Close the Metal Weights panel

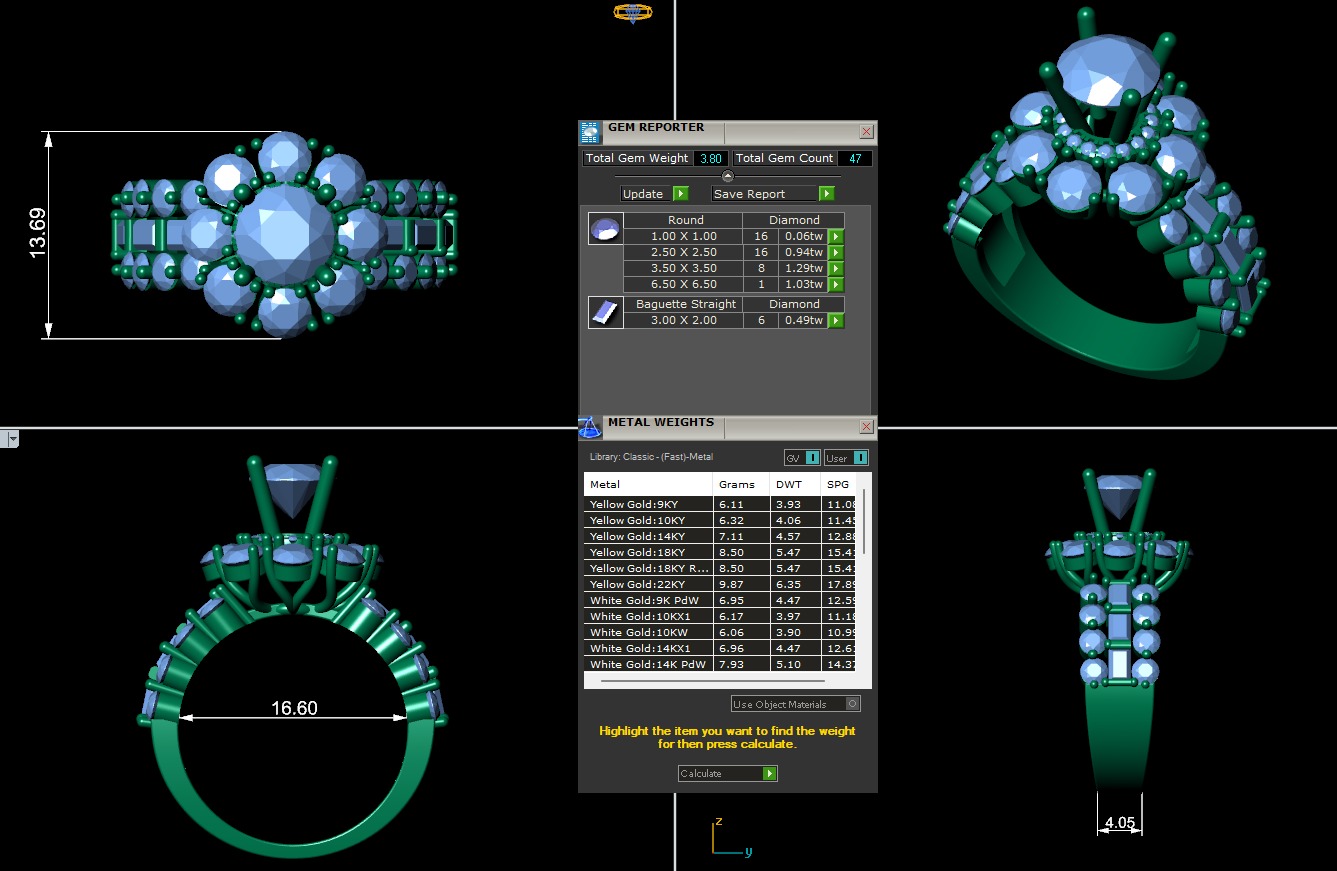coord(867,427)
